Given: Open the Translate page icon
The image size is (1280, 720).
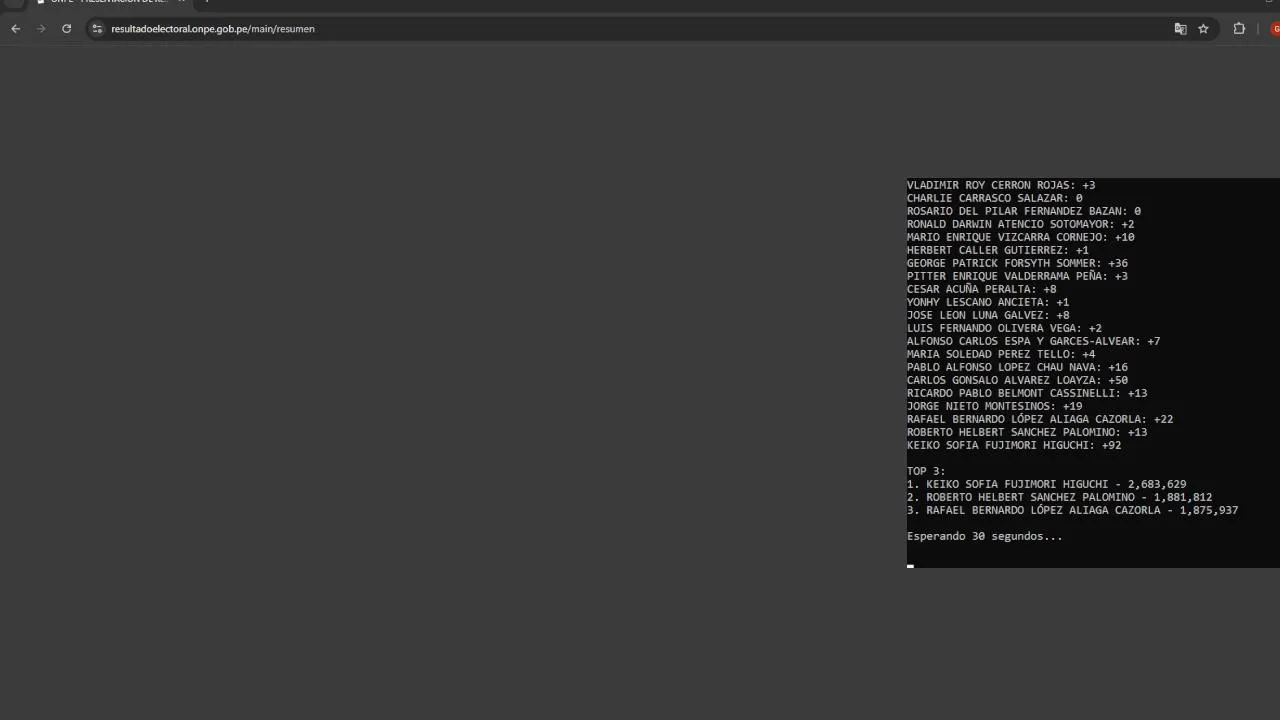Looking at the screenshot, I should [1180, 29].
